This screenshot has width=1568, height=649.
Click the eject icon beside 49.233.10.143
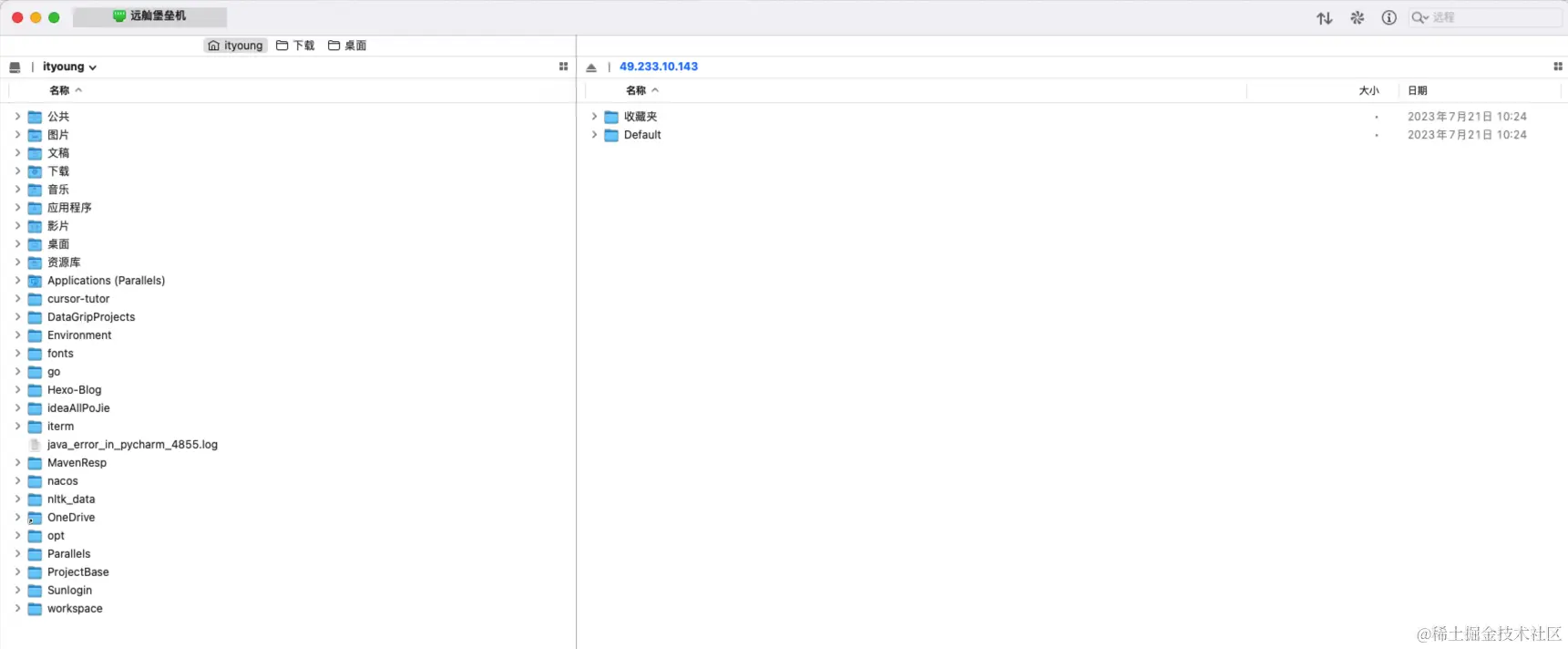[591, 67]
